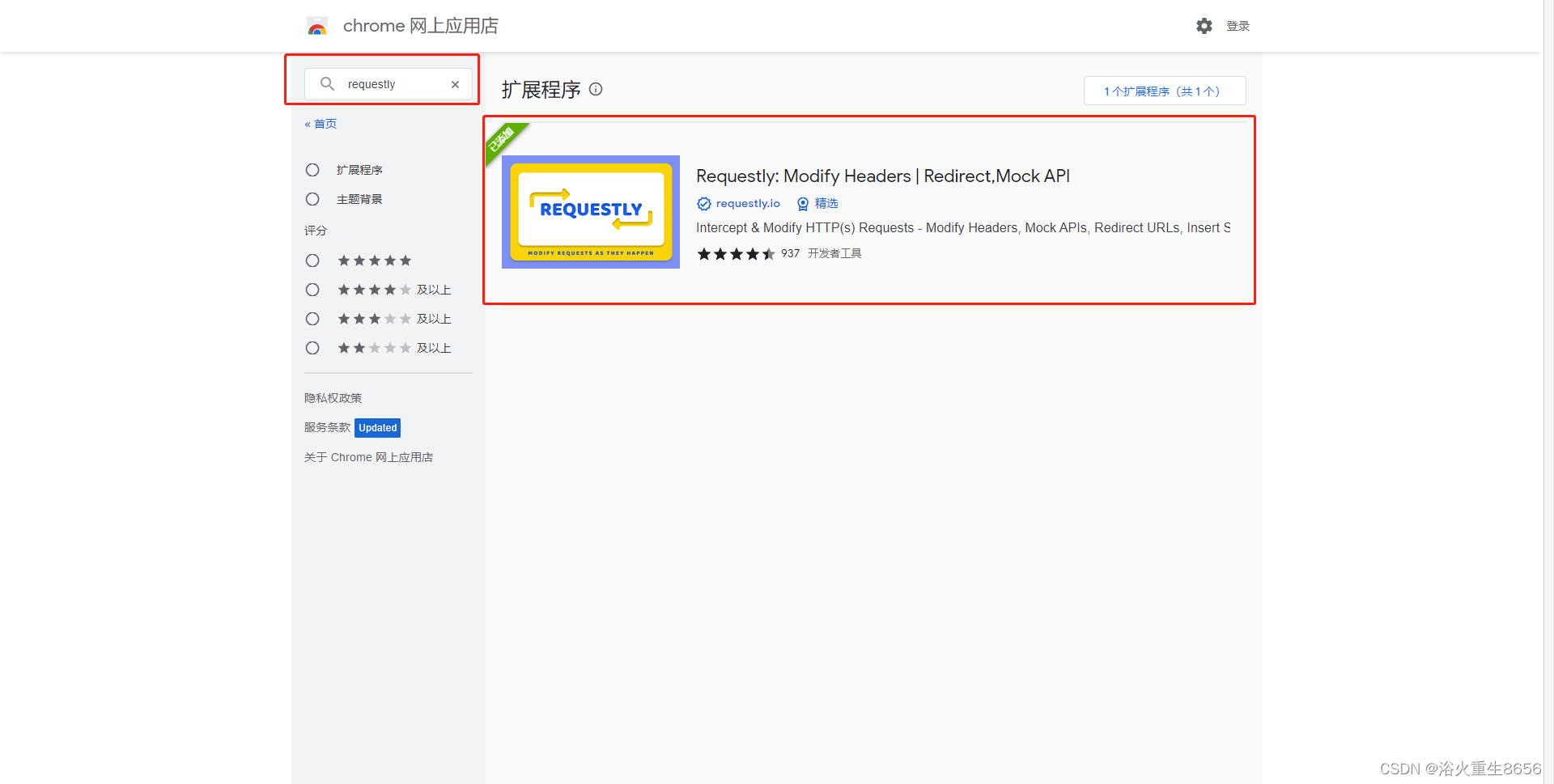1554x784 pixels.
Task: Click the chrome 网上应用店 title text
Action: (421, 26)
